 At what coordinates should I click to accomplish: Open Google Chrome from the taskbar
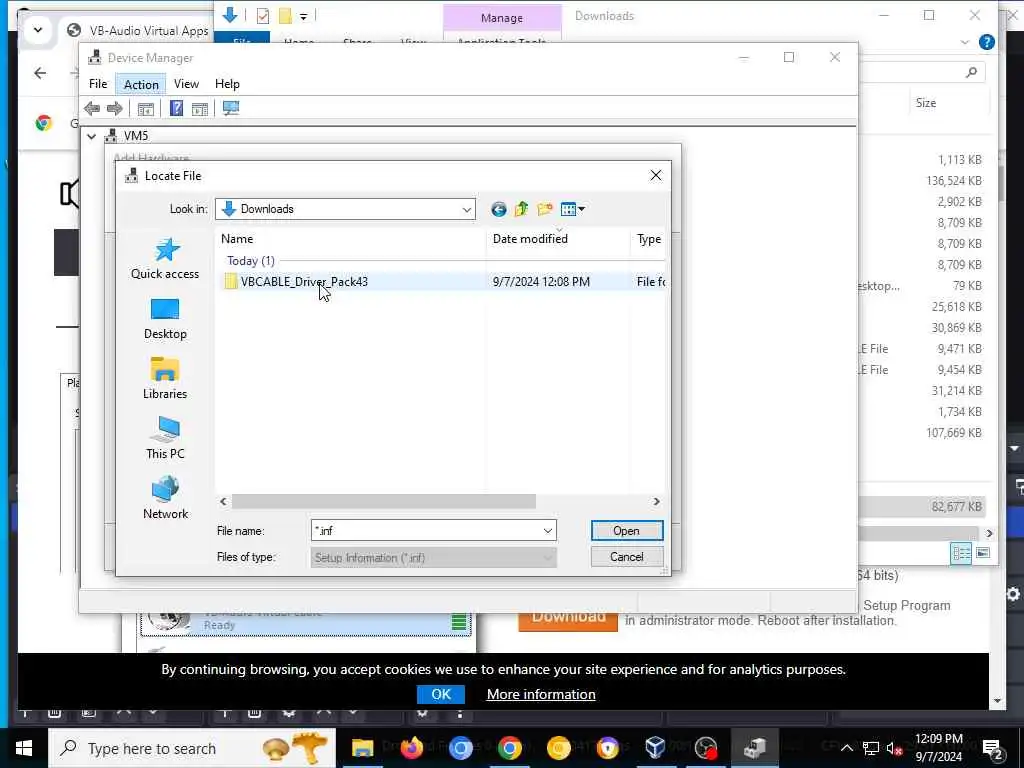509,748
